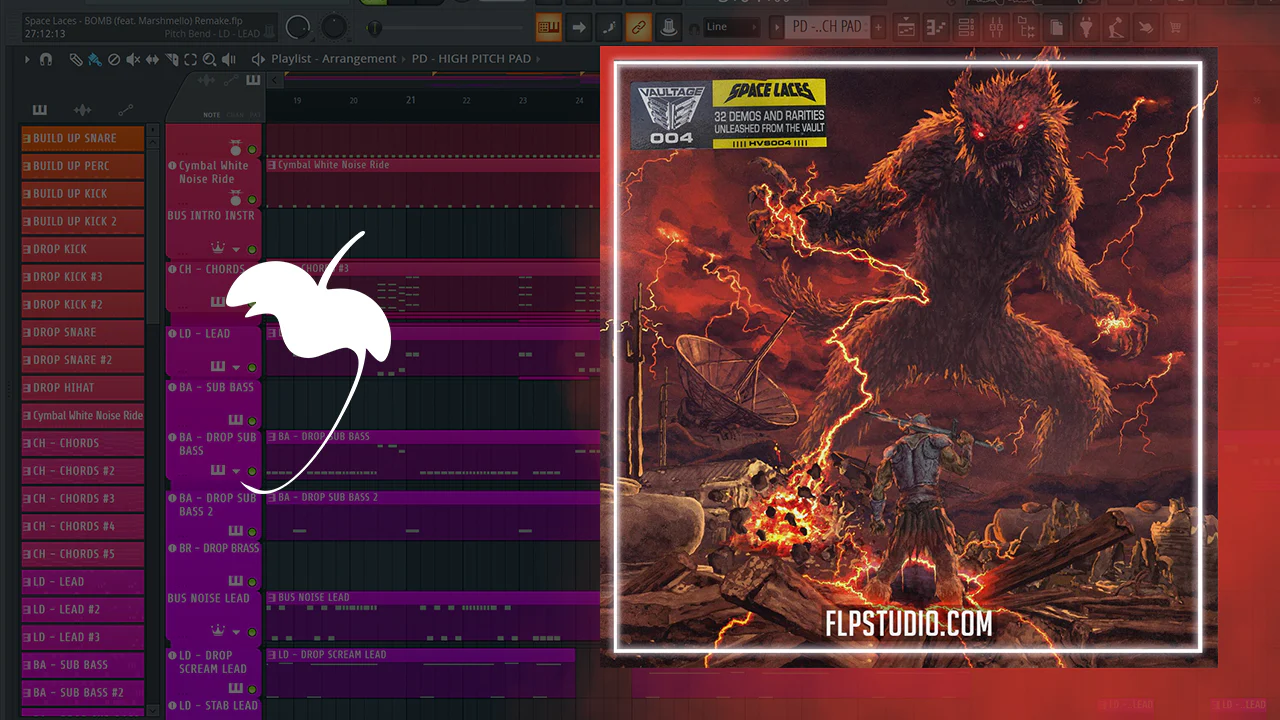Adjust the main pitch knob
The width and height of the screenshot is (1280, 720).
coord(334,27)
